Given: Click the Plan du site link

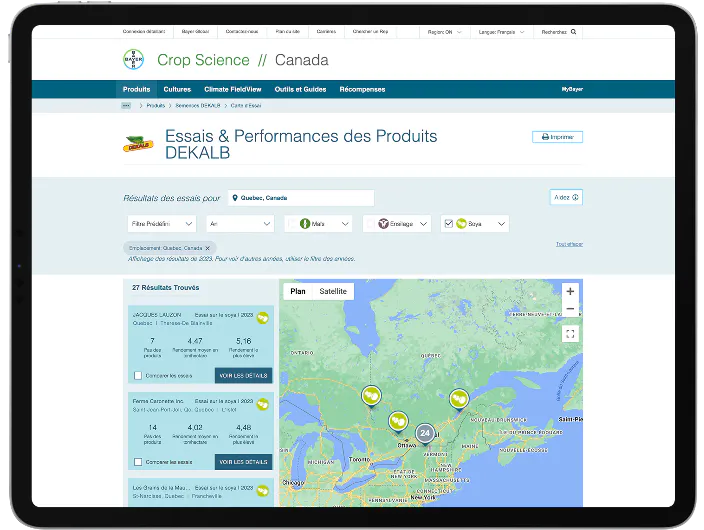Looking at the screenshot, I should (288, 31).
